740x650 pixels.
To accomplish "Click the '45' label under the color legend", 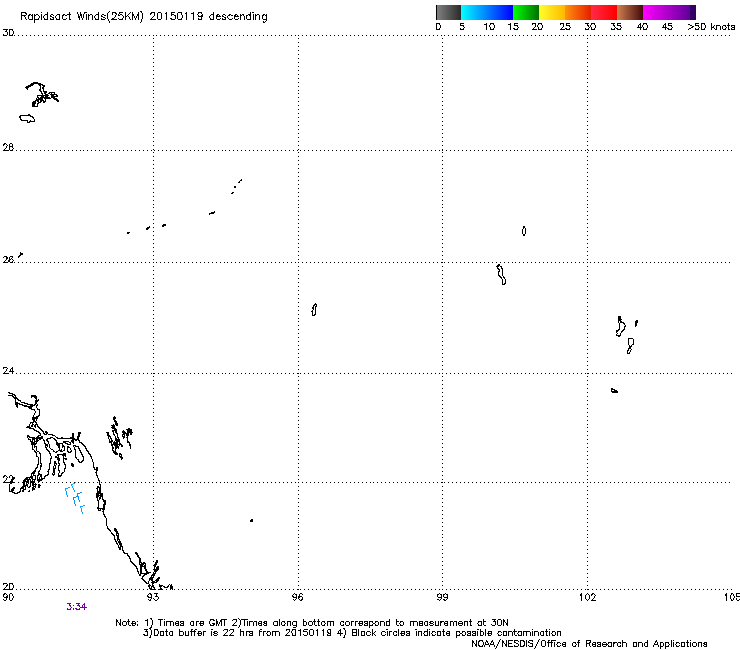I will click(667, 27).
